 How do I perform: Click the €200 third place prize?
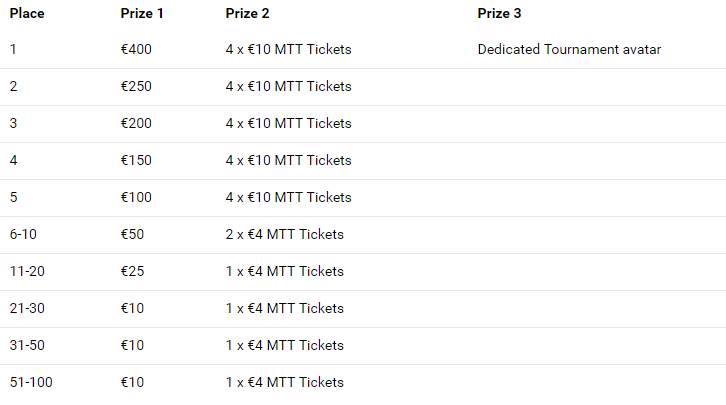[x=136, y=124]
